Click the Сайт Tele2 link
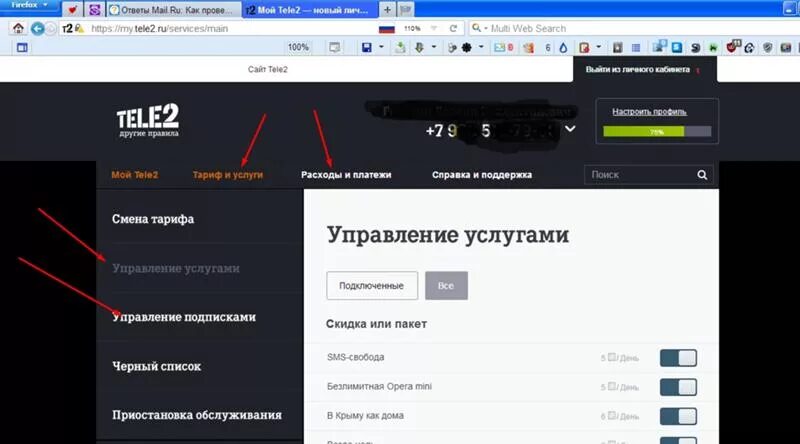This screenshot has width=800, height=444. (x=268, y=69)
